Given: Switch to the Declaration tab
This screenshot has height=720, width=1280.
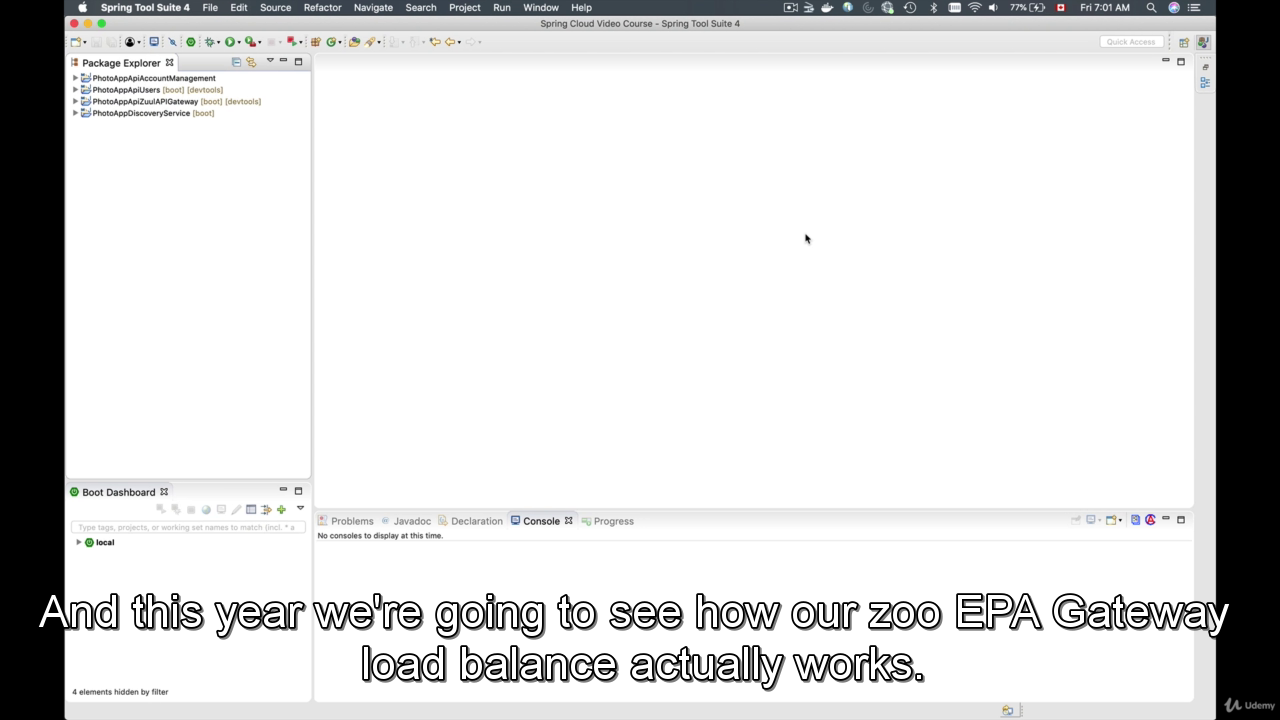Looking at the screenshot, I should coord(470,521).
